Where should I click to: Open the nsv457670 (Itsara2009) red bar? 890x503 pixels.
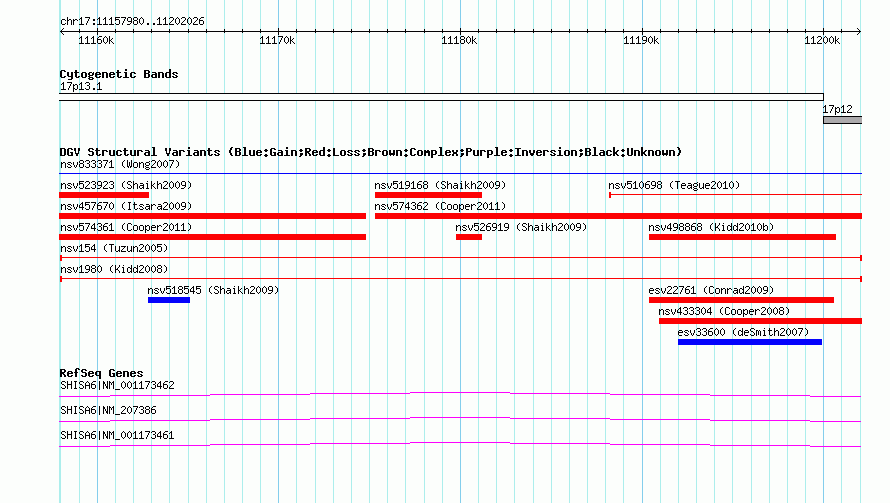212,216
